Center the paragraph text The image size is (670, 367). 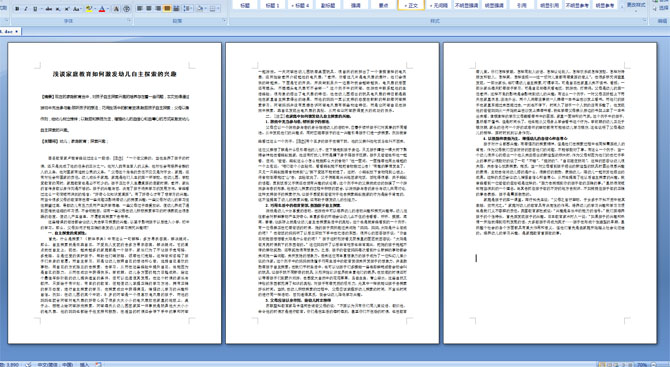(149, 9)
